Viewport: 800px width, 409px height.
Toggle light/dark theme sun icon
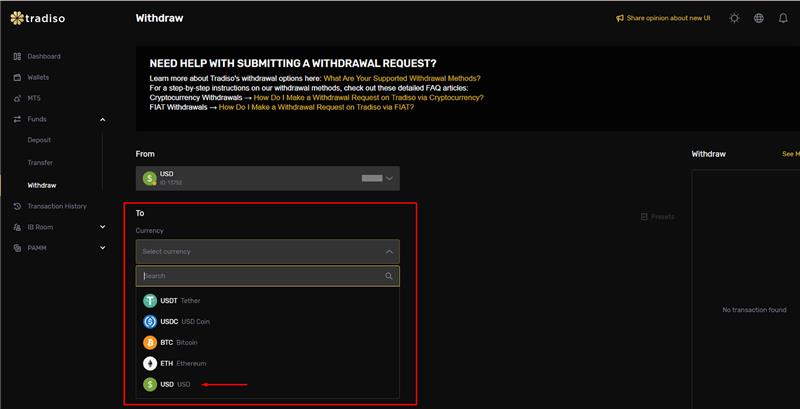tap(735, 18)
